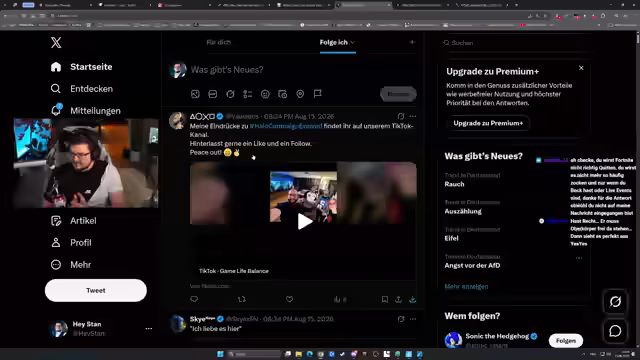
Task: Schedule the post with calendar icon
Action: 282,94
